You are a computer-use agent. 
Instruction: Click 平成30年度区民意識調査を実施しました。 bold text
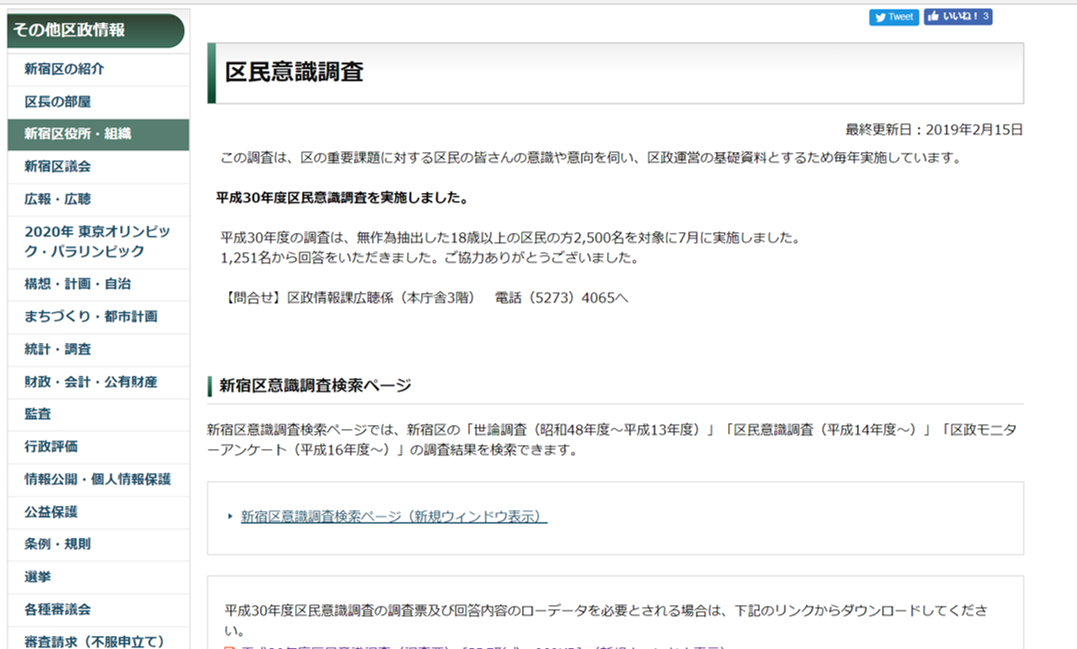pyautogui.click(x=343, y=198)
